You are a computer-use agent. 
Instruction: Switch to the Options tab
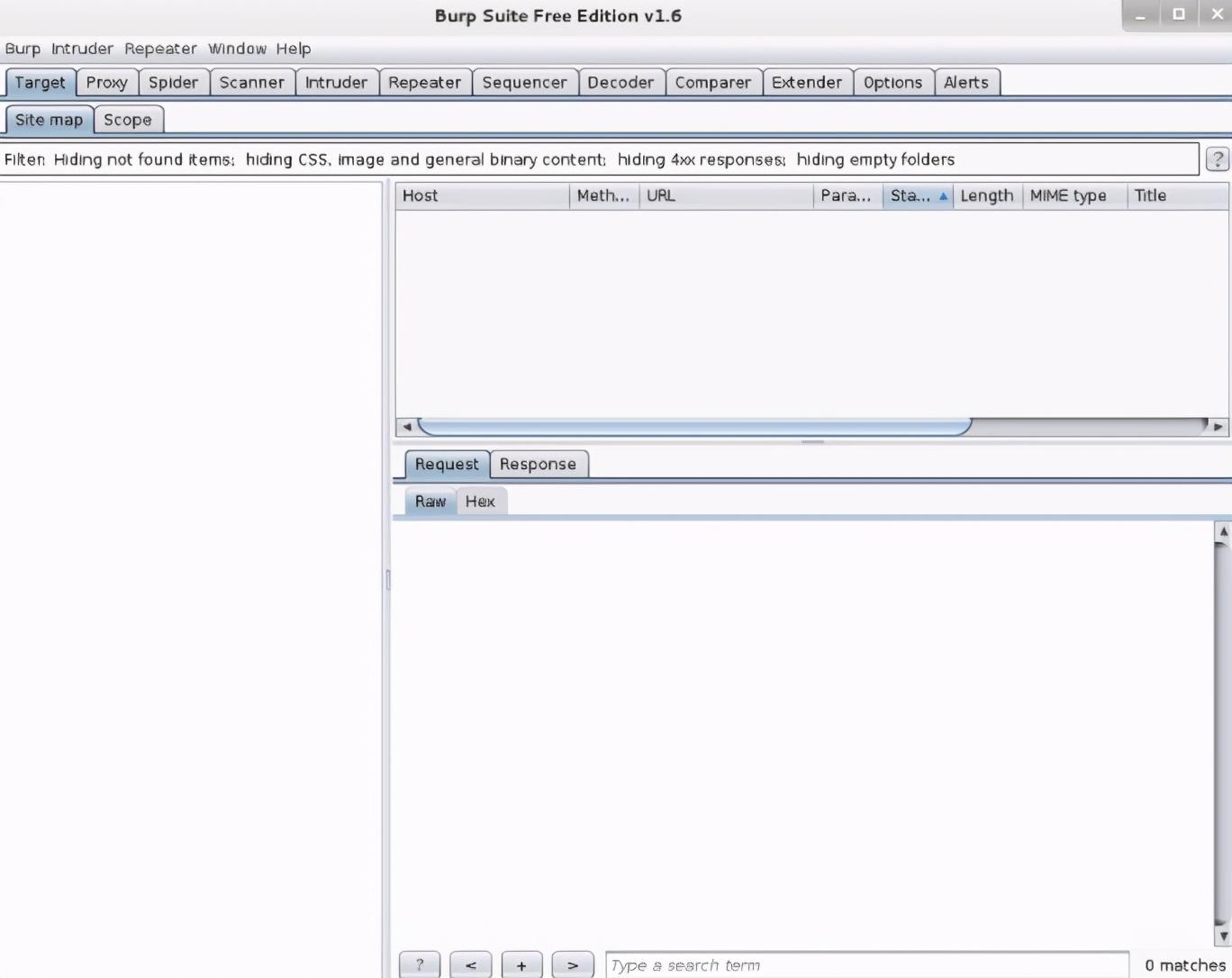893,83
